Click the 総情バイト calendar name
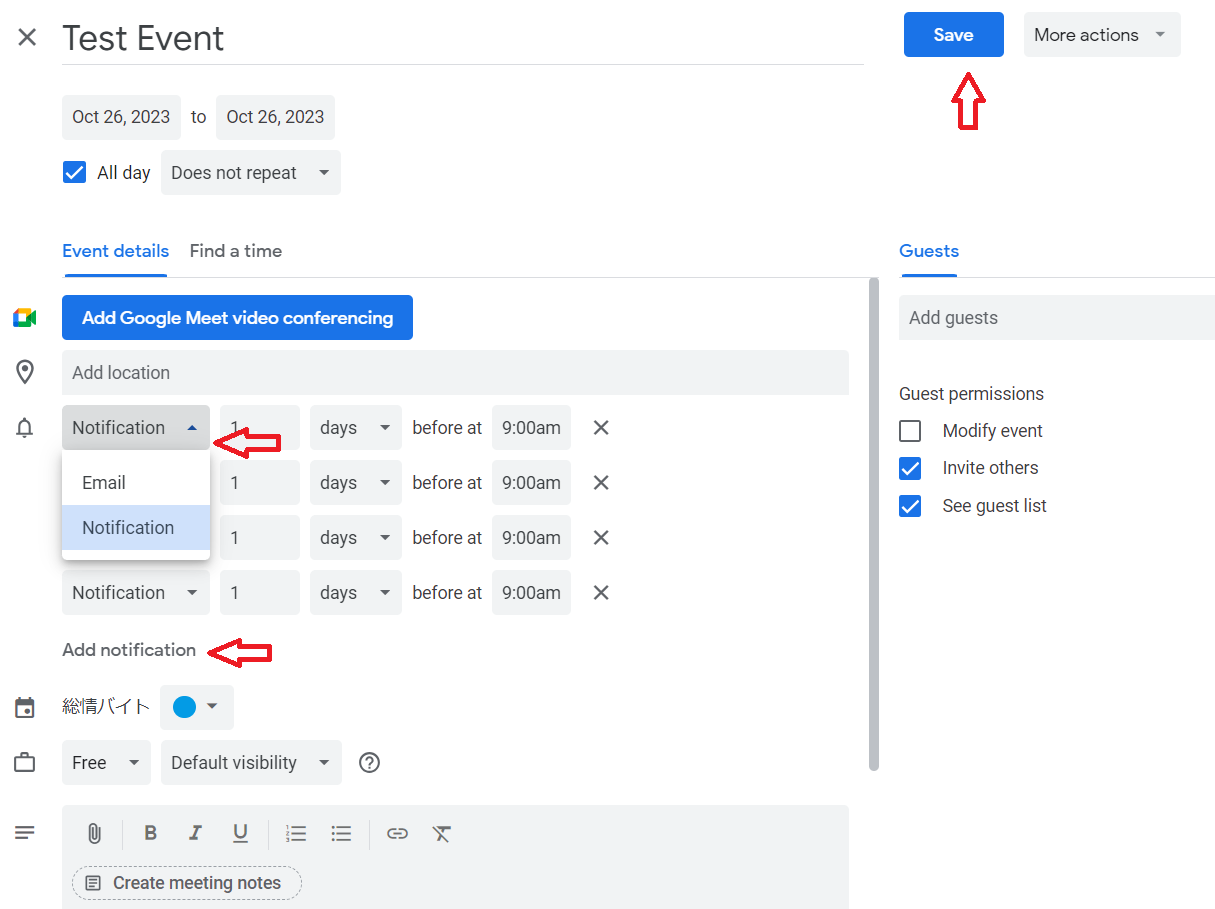Image resolution: width=1215 pixels, height=909 pixels. point(106,707)
